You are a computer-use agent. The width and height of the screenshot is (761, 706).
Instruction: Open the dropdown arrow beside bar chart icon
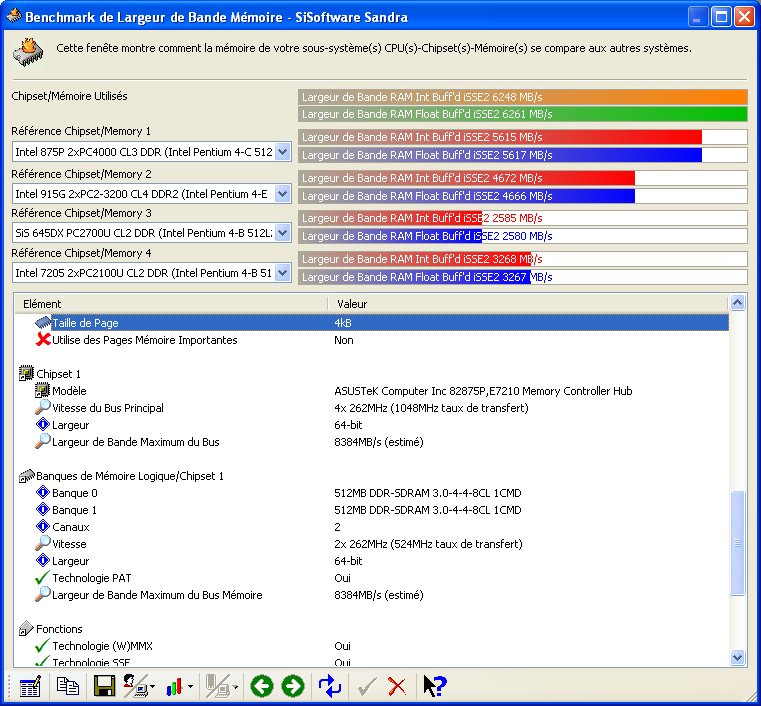coord(190,687)
